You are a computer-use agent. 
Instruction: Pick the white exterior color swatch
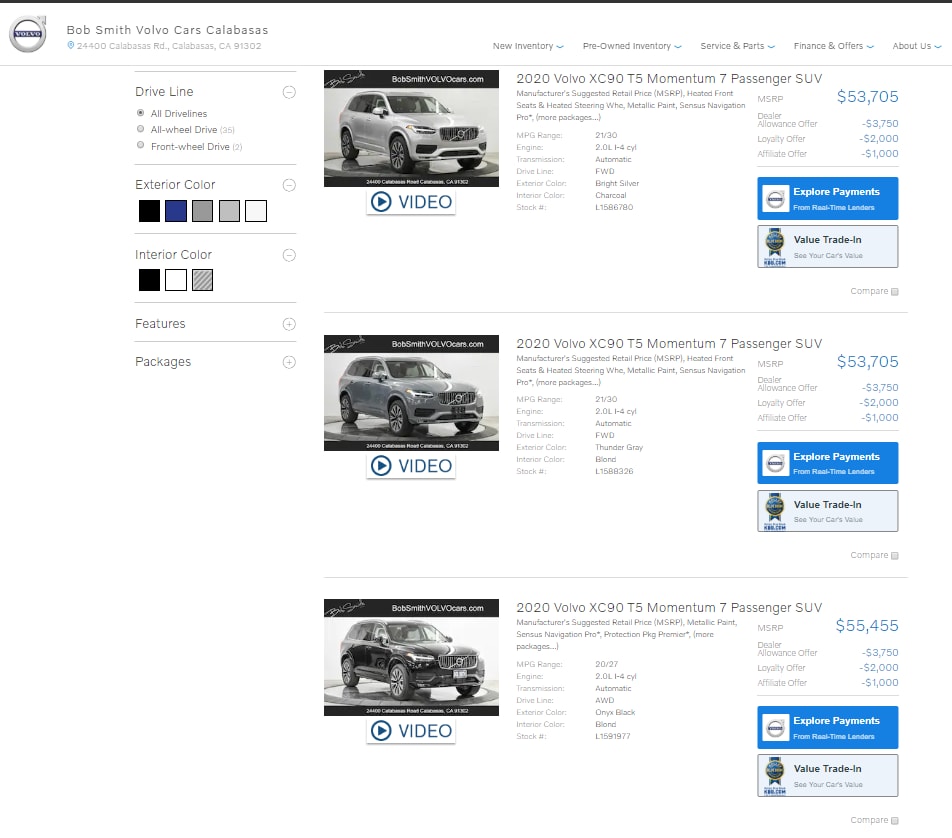point(256,211)
